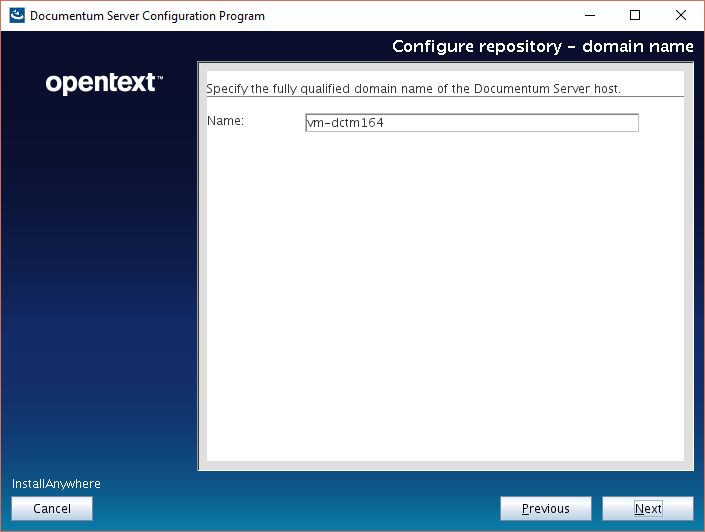Click the Documentum app icon in title bar
The height and width of the screenshot is (532, 705).
pyautogui.click(x=16, y=16)
